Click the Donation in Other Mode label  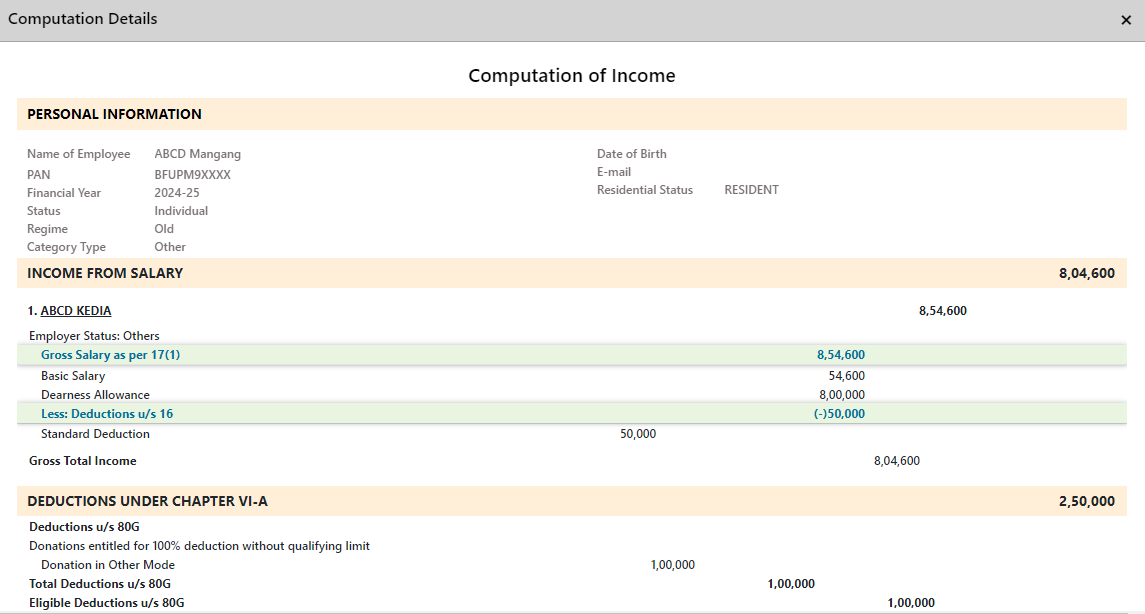(108, 565)
